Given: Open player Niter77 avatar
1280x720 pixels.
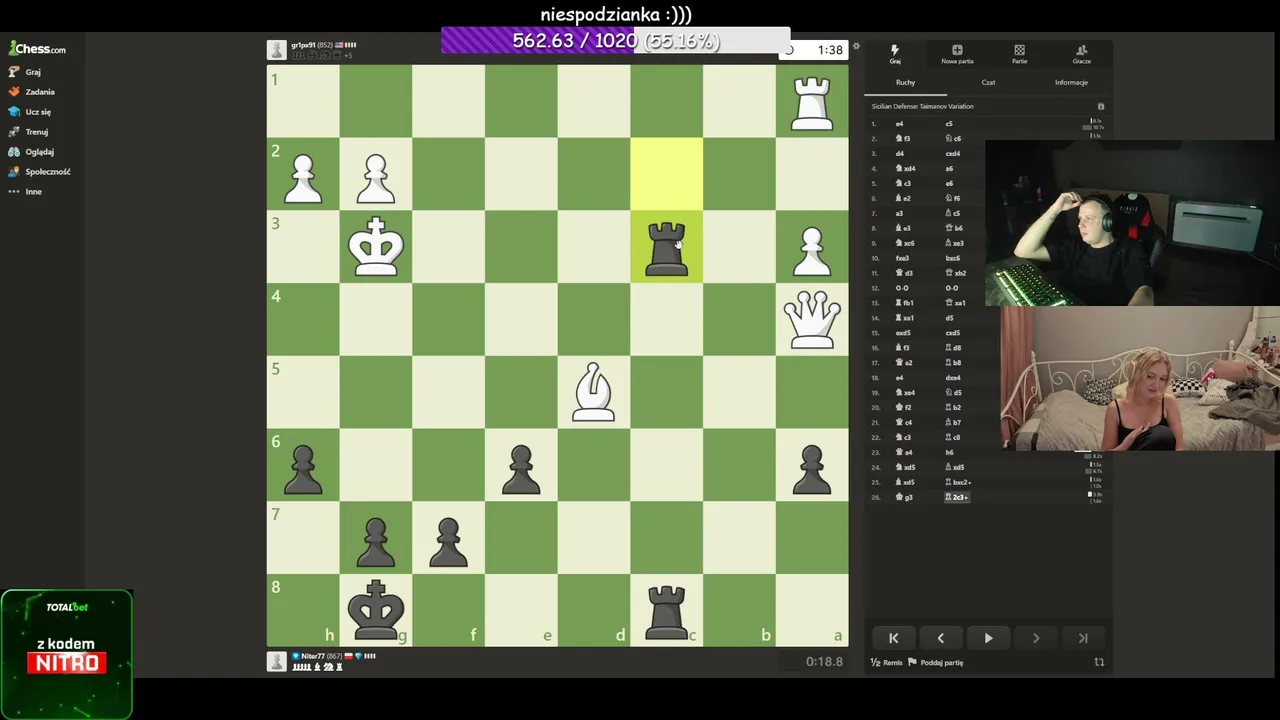Looking at the screenshot, I should click(277, 661).
